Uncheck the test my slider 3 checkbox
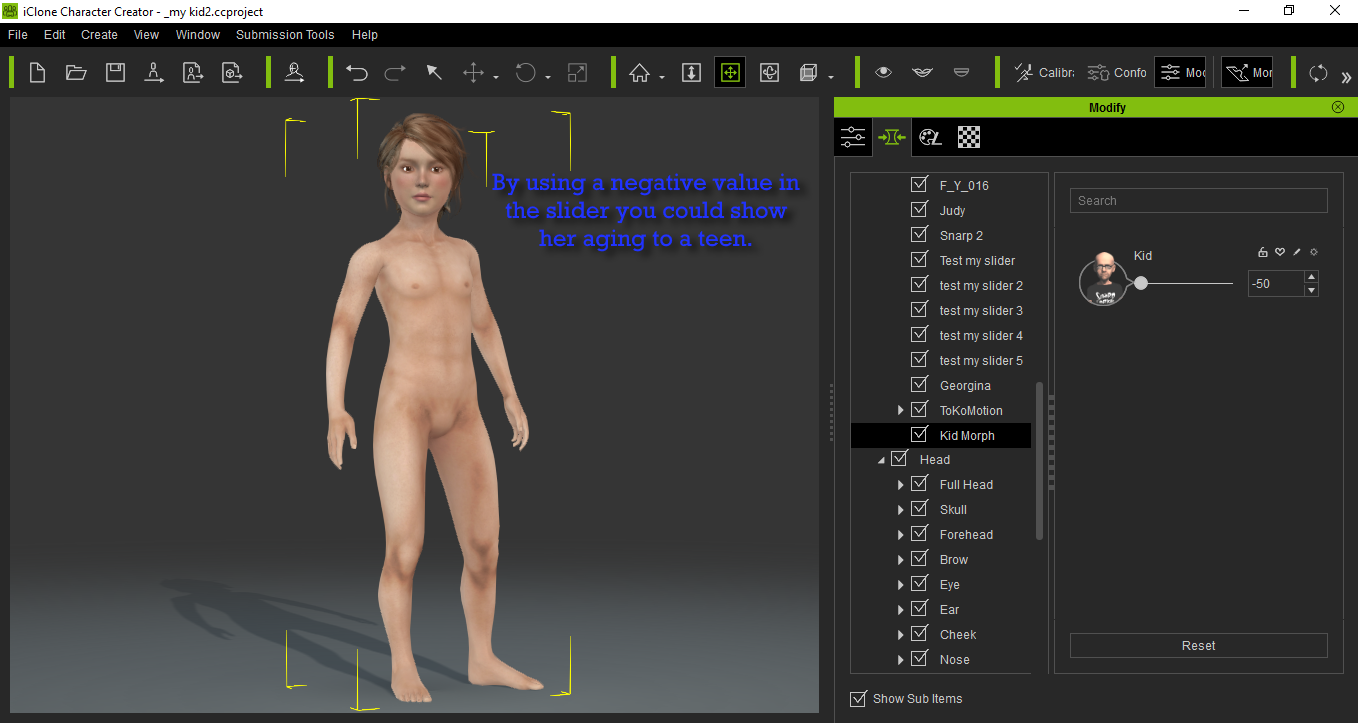 (x=919, y=310)
